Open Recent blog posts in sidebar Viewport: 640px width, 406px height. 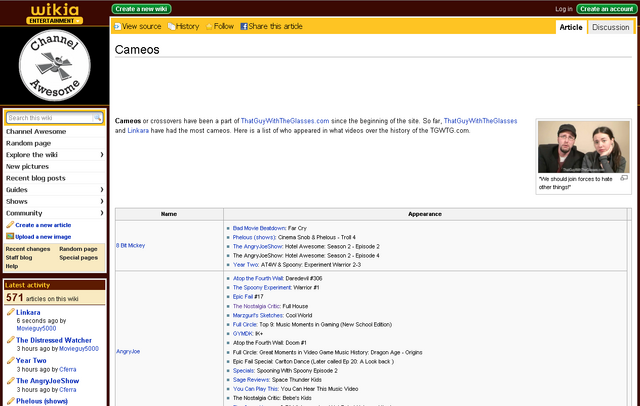(x=36, y=178)
